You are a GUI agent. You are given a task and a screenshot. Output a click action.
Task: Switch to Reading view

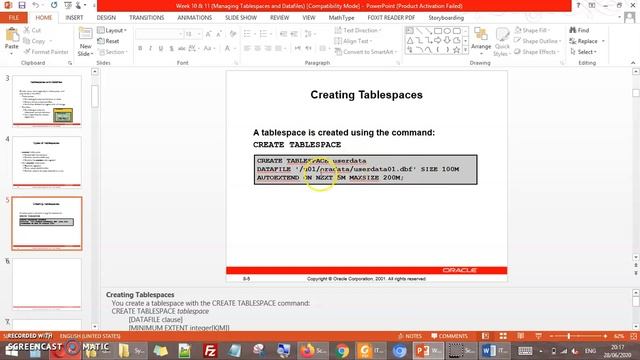tap(520, 336)
